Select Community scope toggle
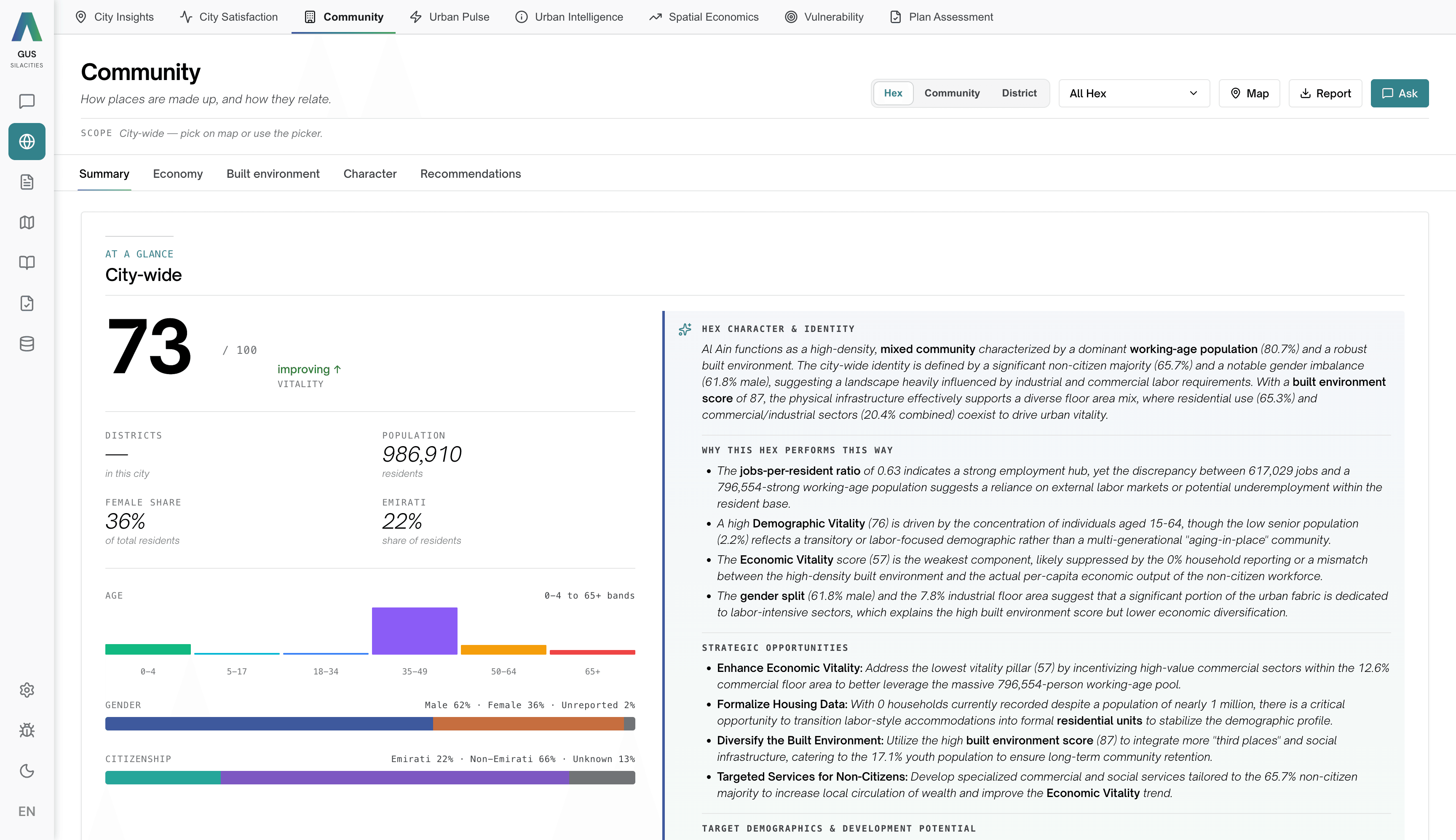 [x=952, y=93]
